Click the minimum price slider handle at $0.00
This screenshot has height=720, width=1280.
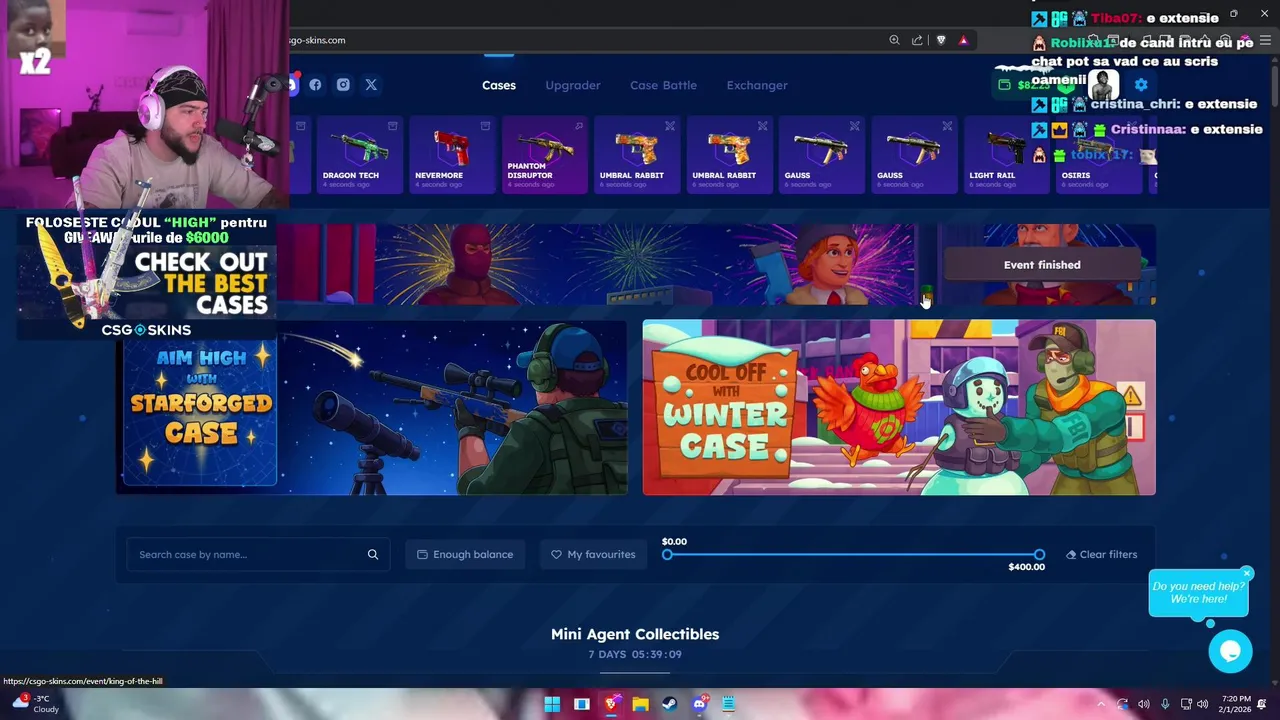pos(667,554)
